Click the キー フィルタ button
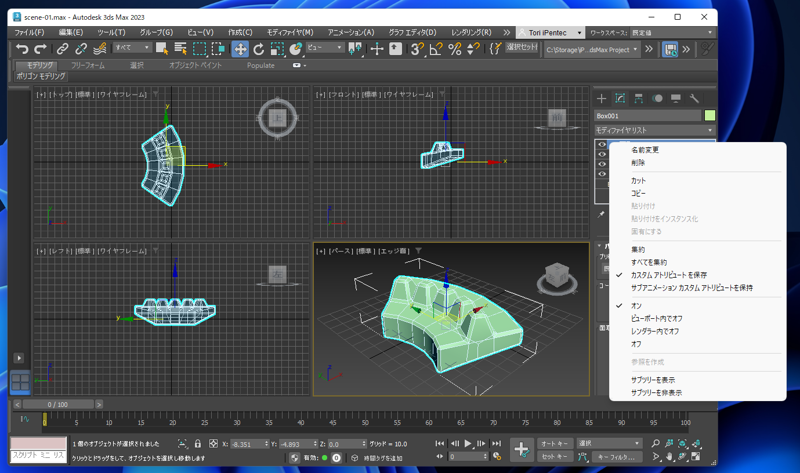 [617, 457]
